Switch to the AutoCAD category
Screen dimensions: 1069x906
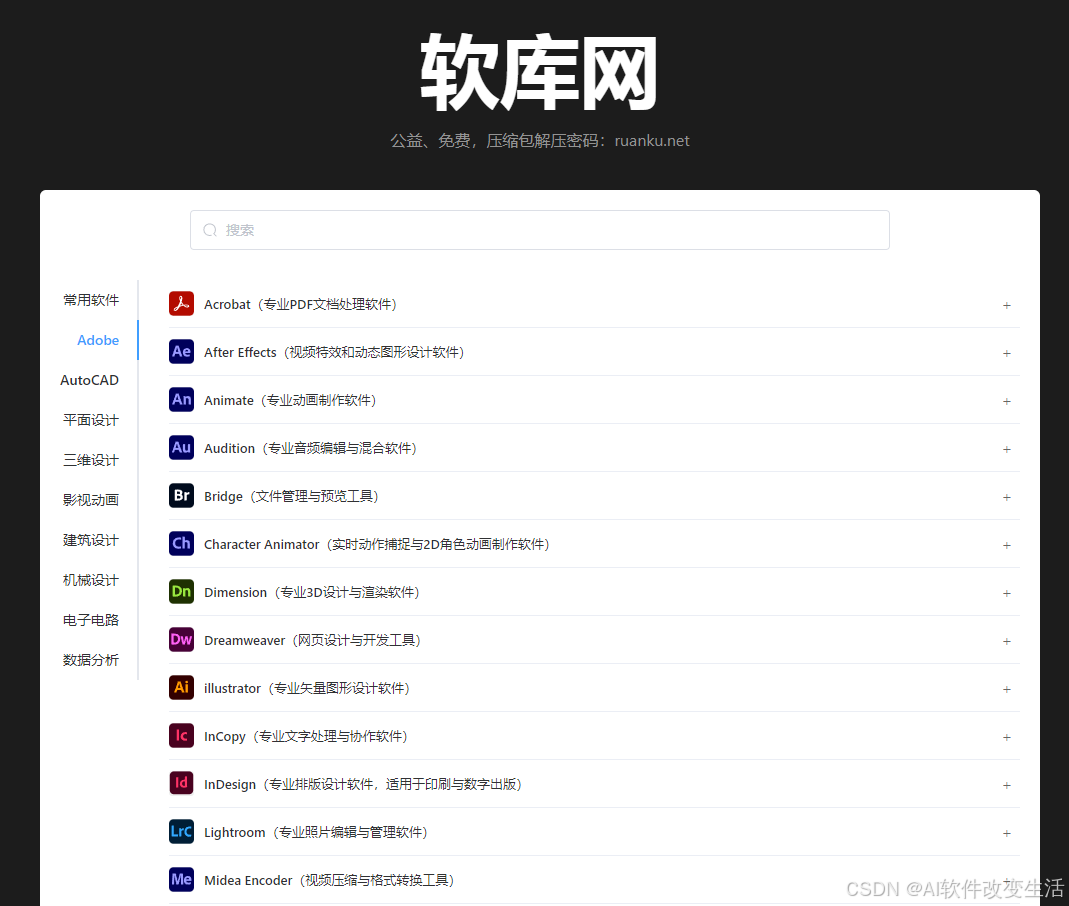89,380
